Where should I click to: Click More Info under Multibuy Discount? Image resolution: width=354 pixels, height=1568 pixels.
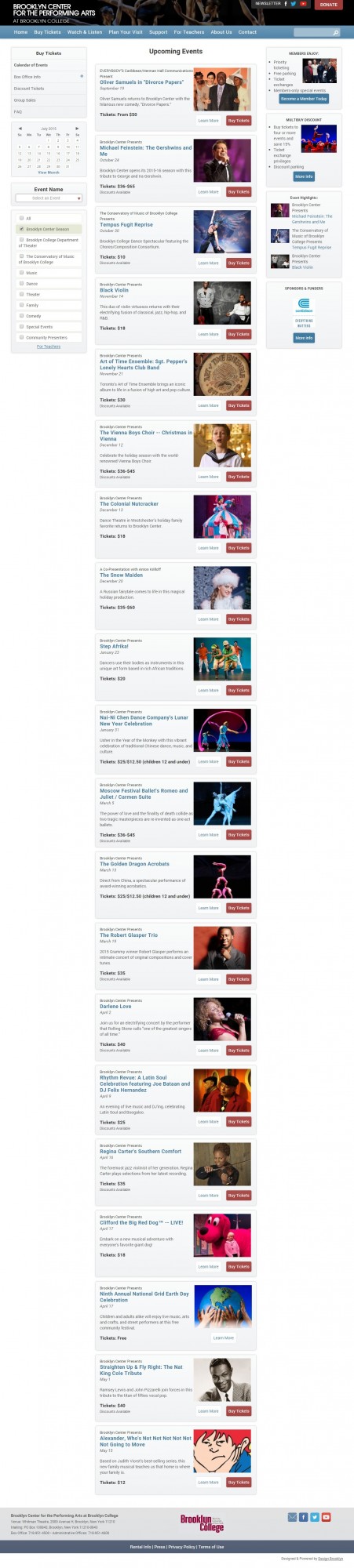[x=304, y=176]
